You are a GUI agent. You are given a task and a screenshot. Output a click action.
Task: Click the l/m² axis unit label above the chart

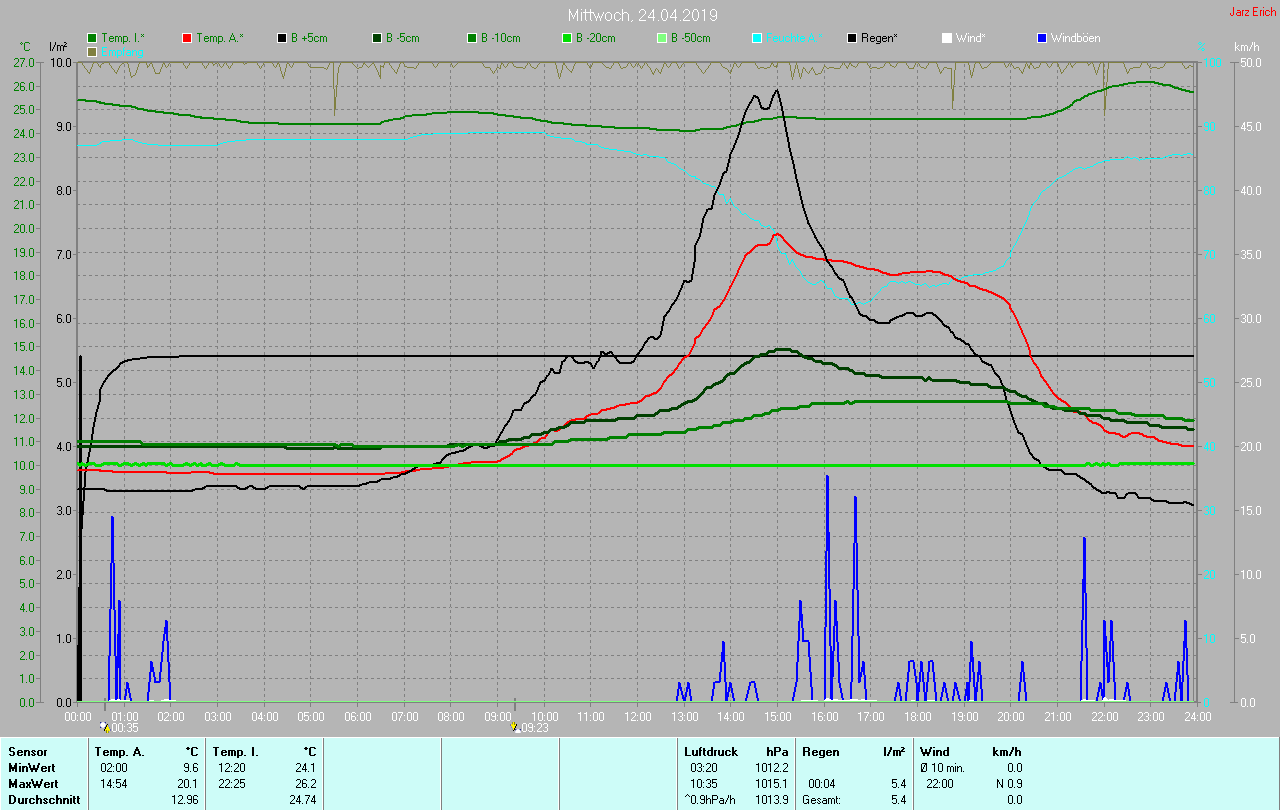58,47
